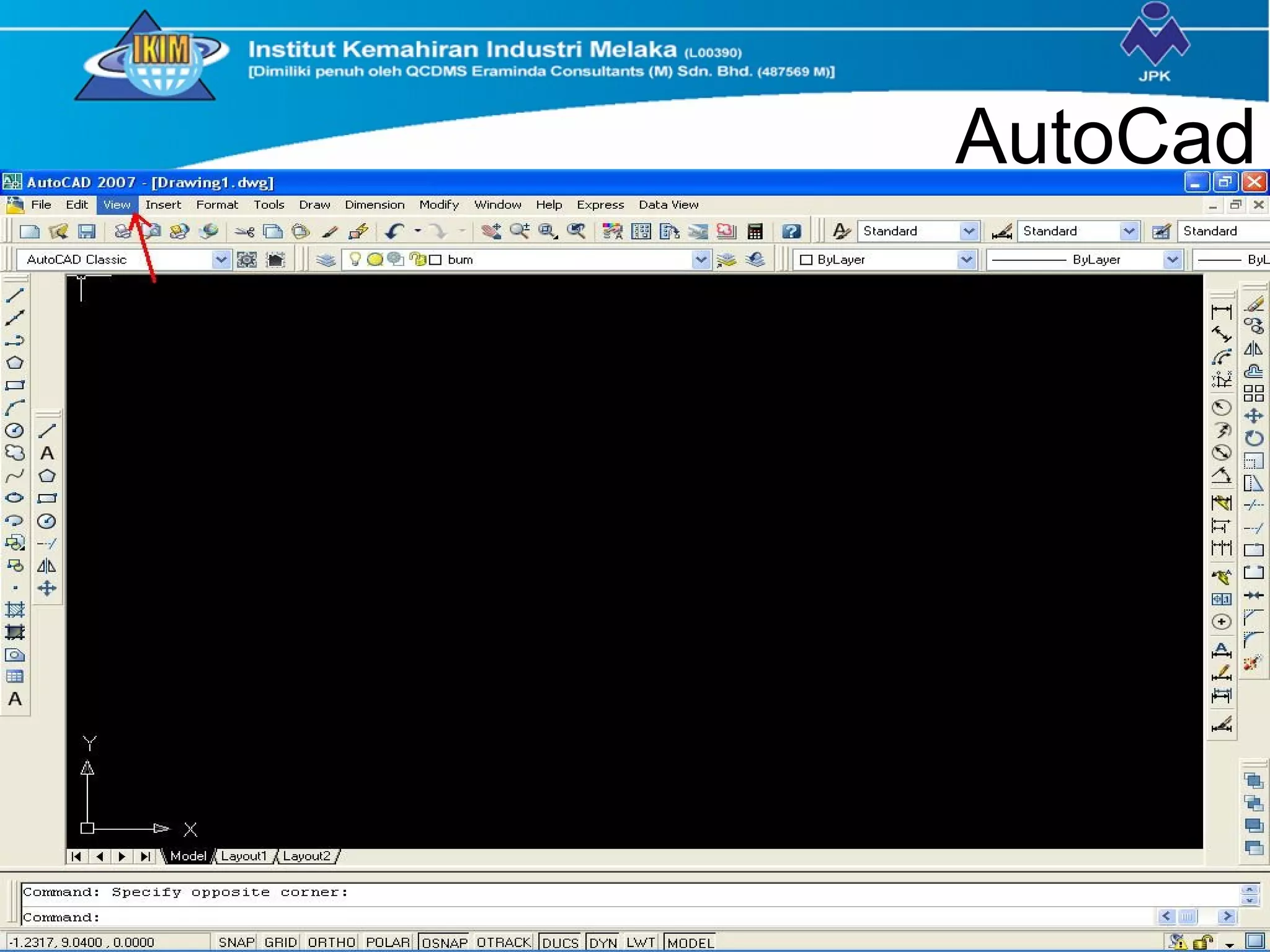
Task: Select the Revision Cloud tool
Action: point(15,453)
